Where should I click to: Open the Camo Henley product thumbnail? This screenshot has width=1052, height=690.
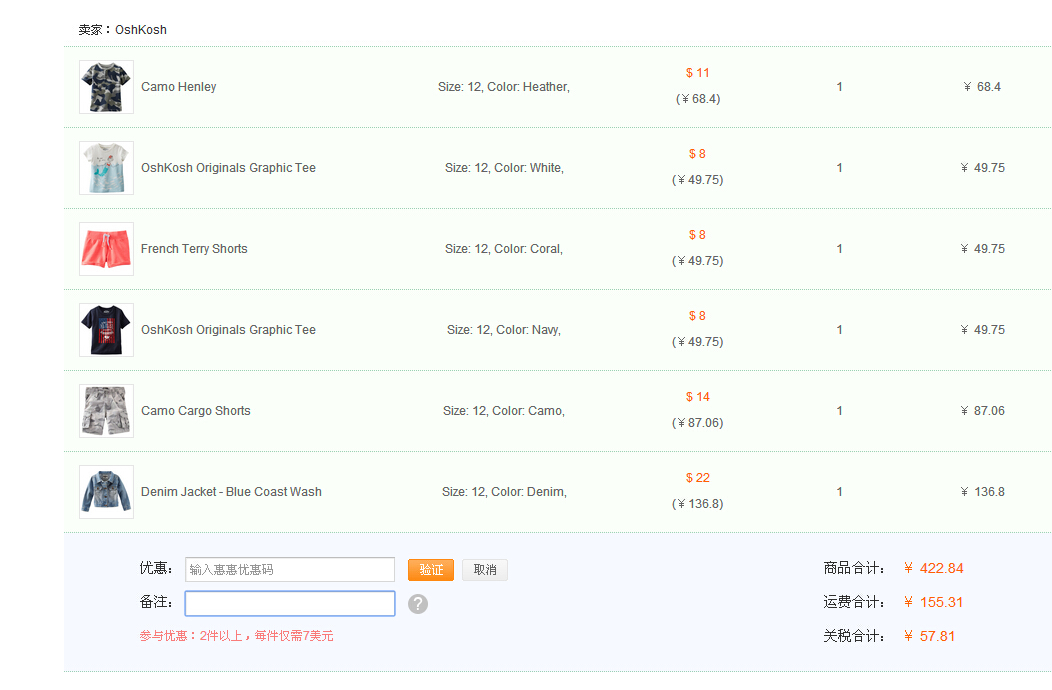point(106,87)
